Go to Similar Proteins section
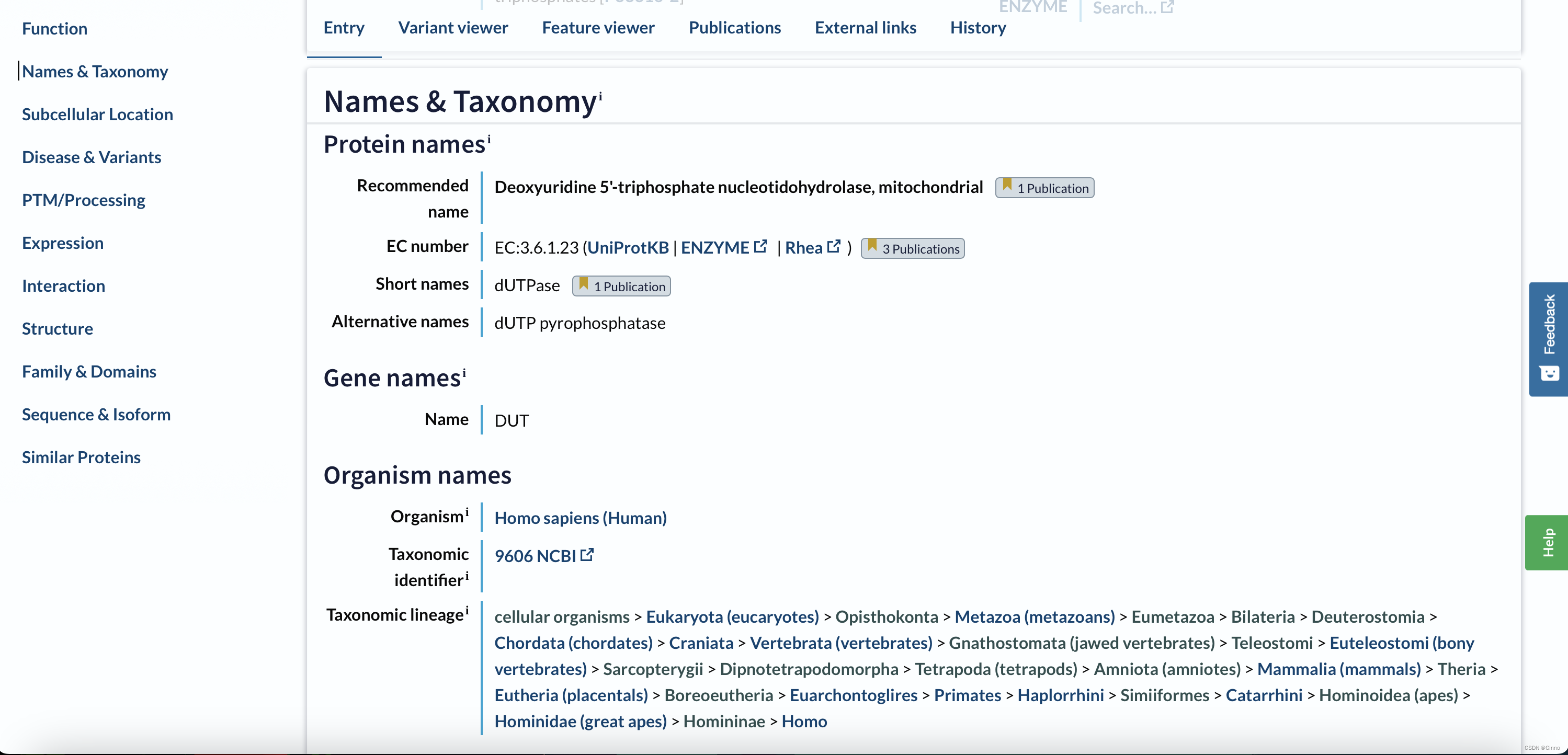The height and width of the screenshot is (755, 1568). pos(81,457)
